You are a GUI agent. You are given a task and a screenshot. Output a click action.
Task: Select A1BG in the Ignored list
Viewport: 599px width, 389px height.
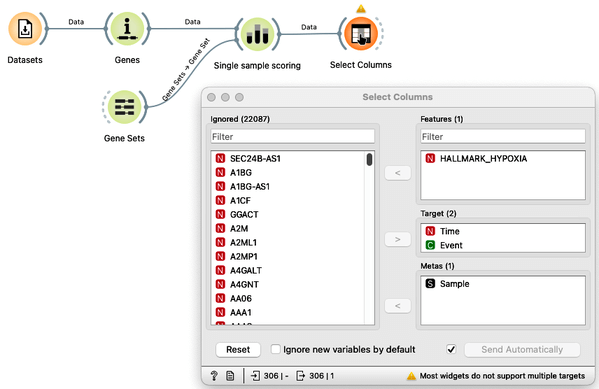tap(288, 173)
